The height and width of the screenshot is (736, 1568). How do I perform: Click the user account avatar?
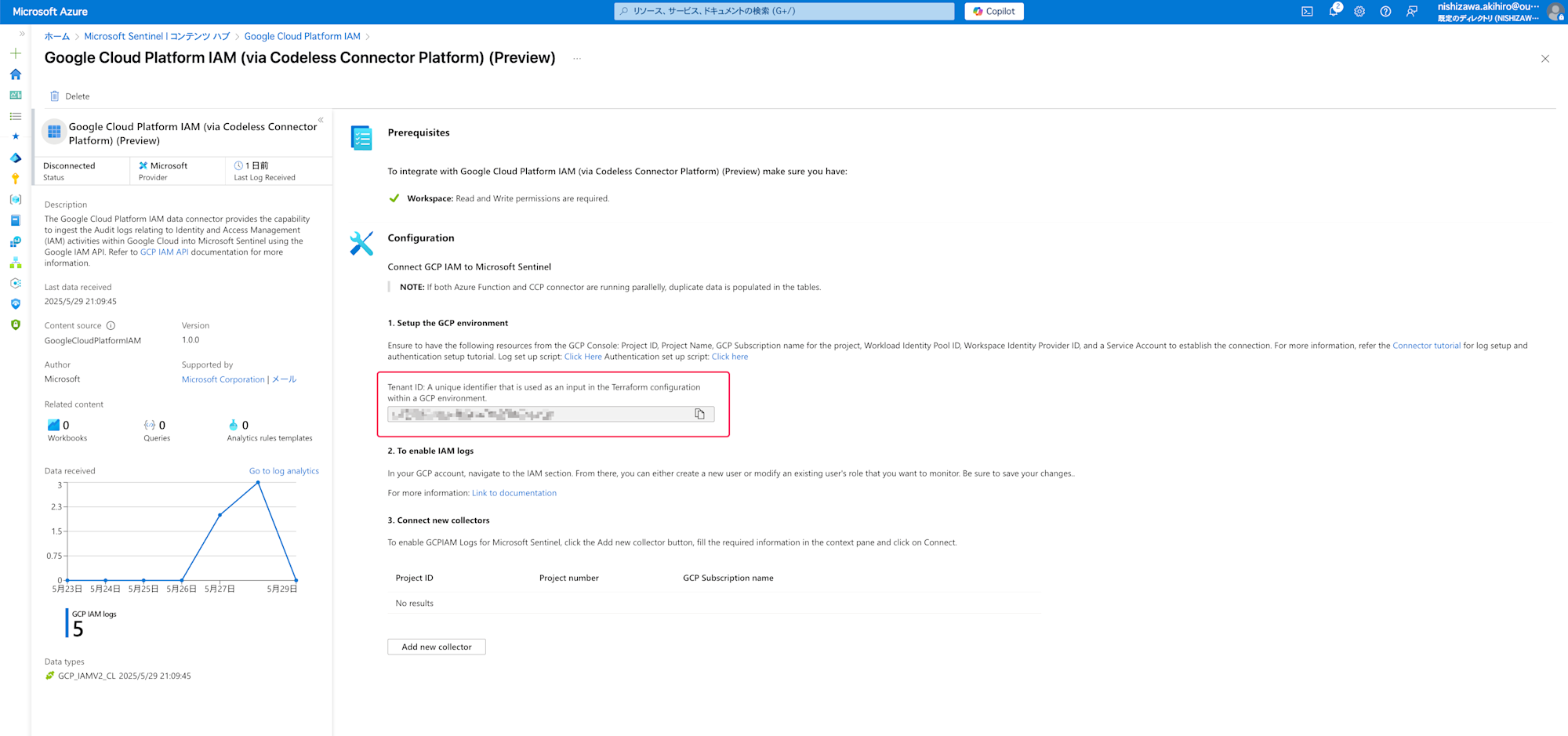(x=1557, y=12)
